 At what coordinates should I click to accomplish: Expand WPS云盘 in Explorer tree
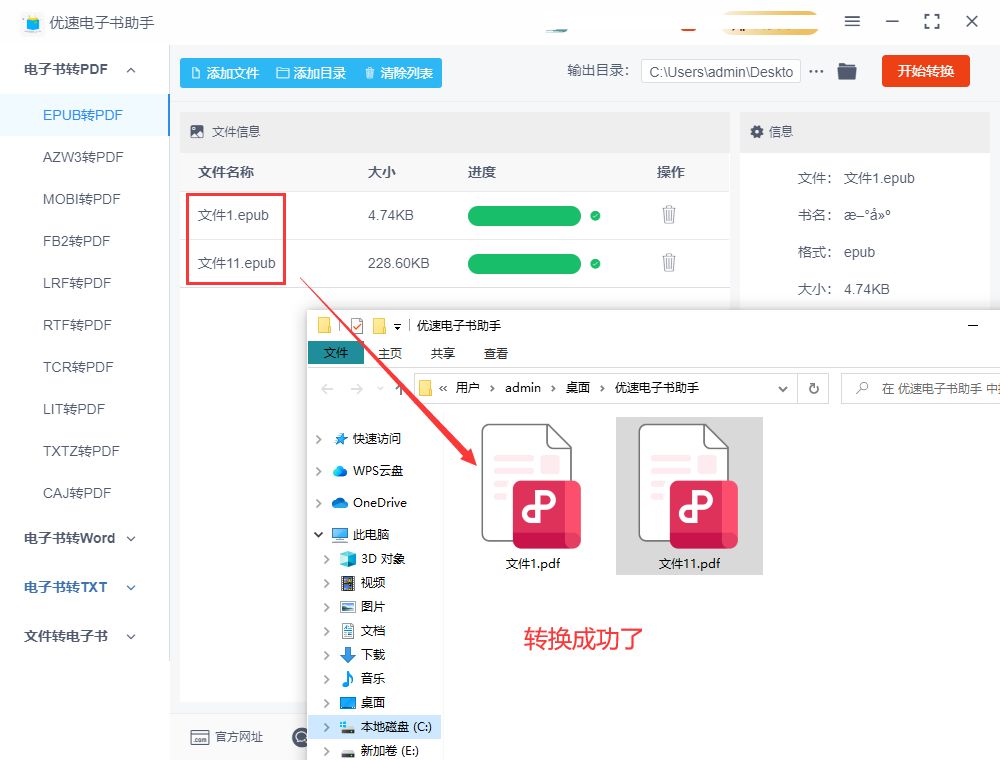pyautogui.click(x=319, y=471)
